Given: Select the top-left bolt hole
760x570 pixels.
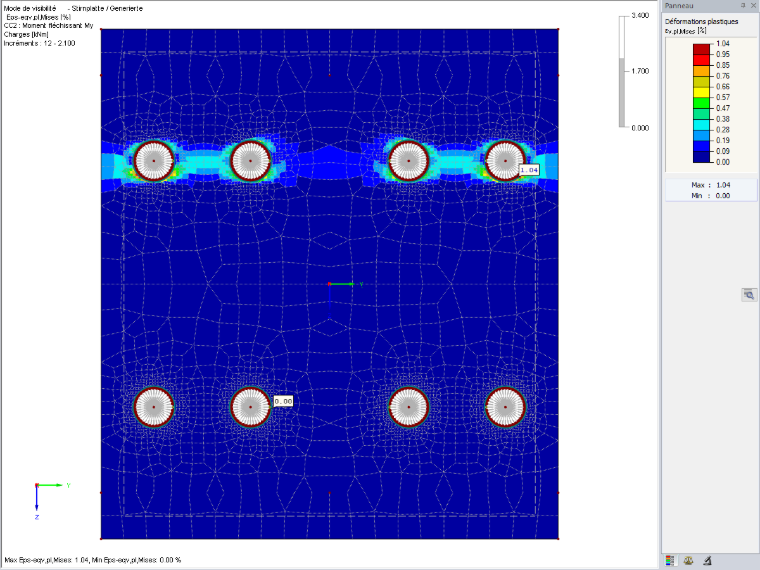Looking at the screenshot, I should (154, 160).
